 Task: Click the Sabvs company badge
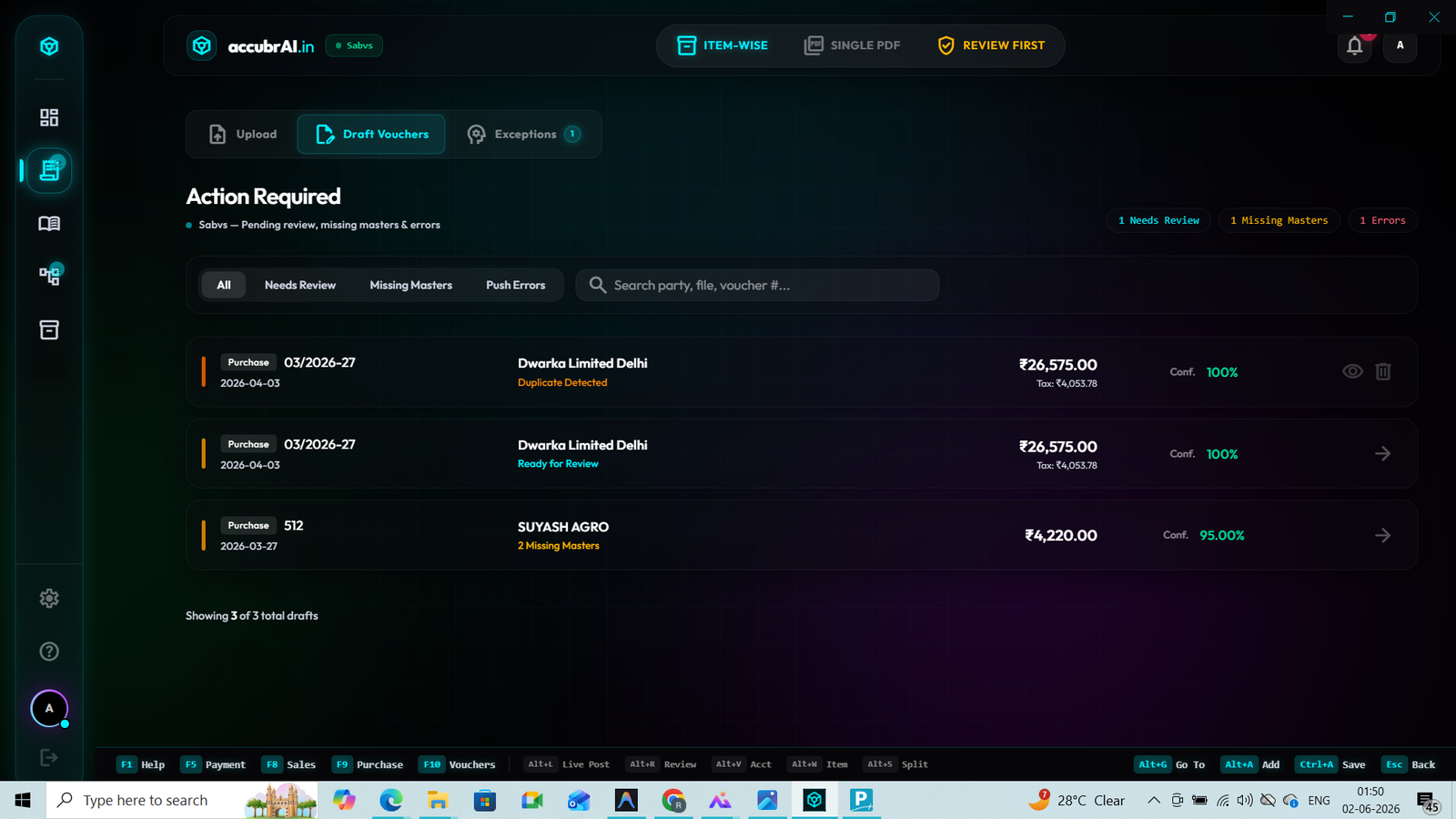[354, 45]
